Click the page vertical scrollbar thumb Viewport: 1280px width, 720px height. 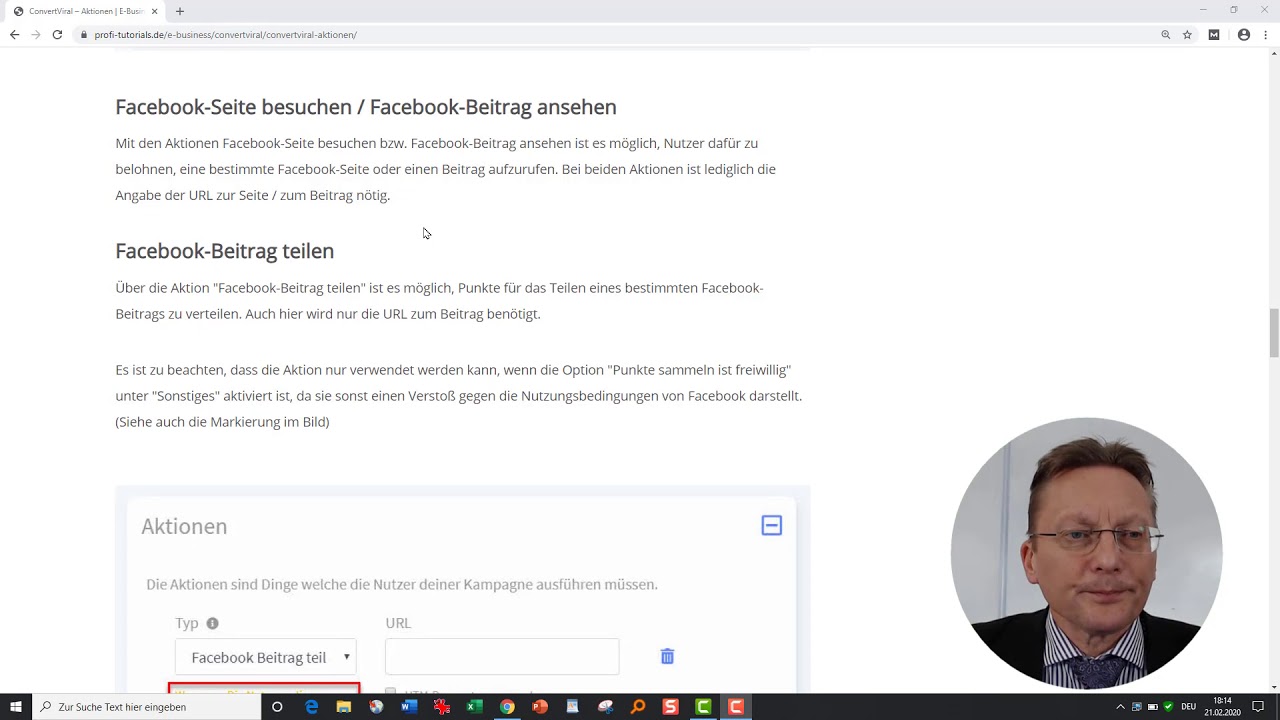click(1273, 333)
